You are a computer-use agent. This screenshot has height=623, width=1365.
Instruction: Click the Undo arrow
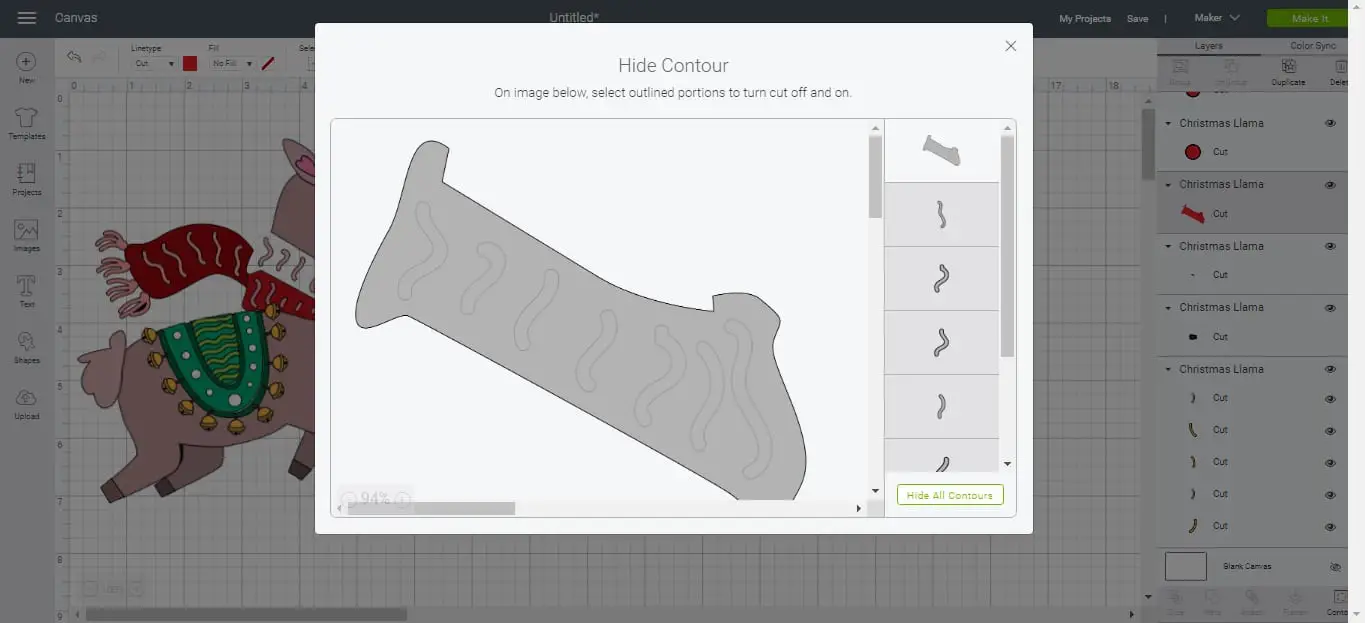coord(74,57)
